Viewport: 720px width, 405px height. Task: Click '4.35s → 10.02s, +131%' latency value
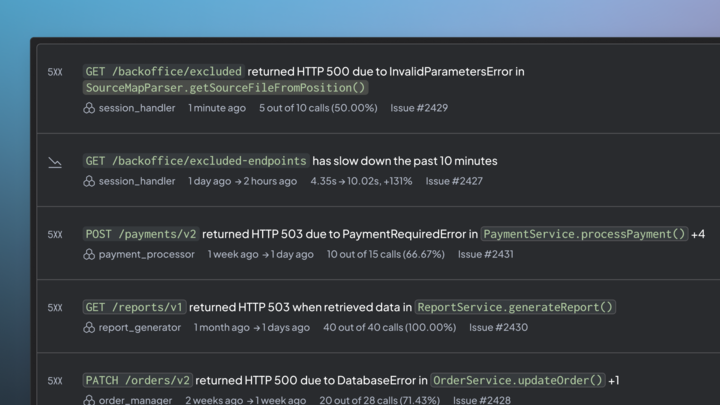click(361, 181)
